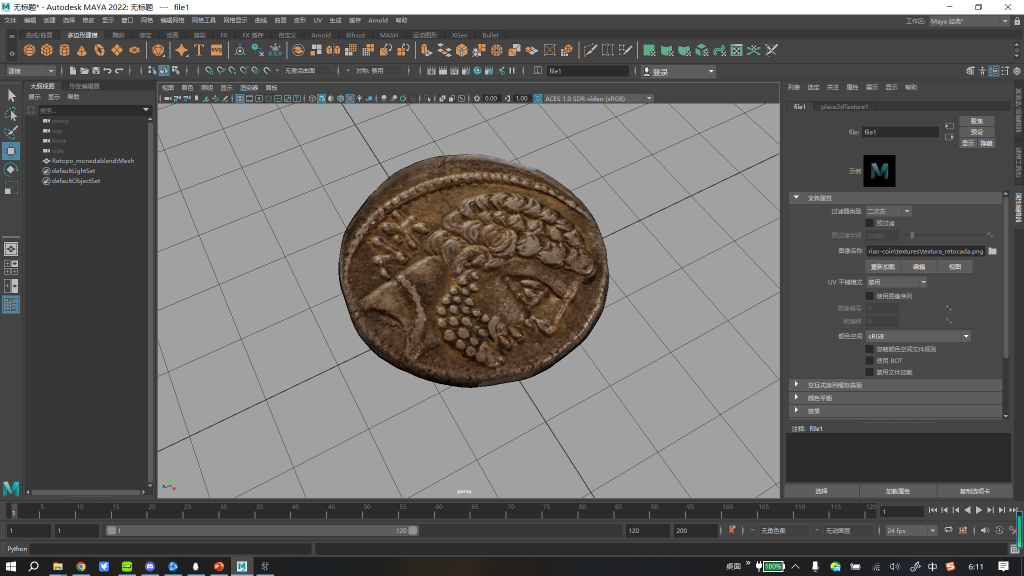Click the lock workspace icon
This screenshot has width=1024, height=576.
pyautogui.click(x=1017, y=22)
